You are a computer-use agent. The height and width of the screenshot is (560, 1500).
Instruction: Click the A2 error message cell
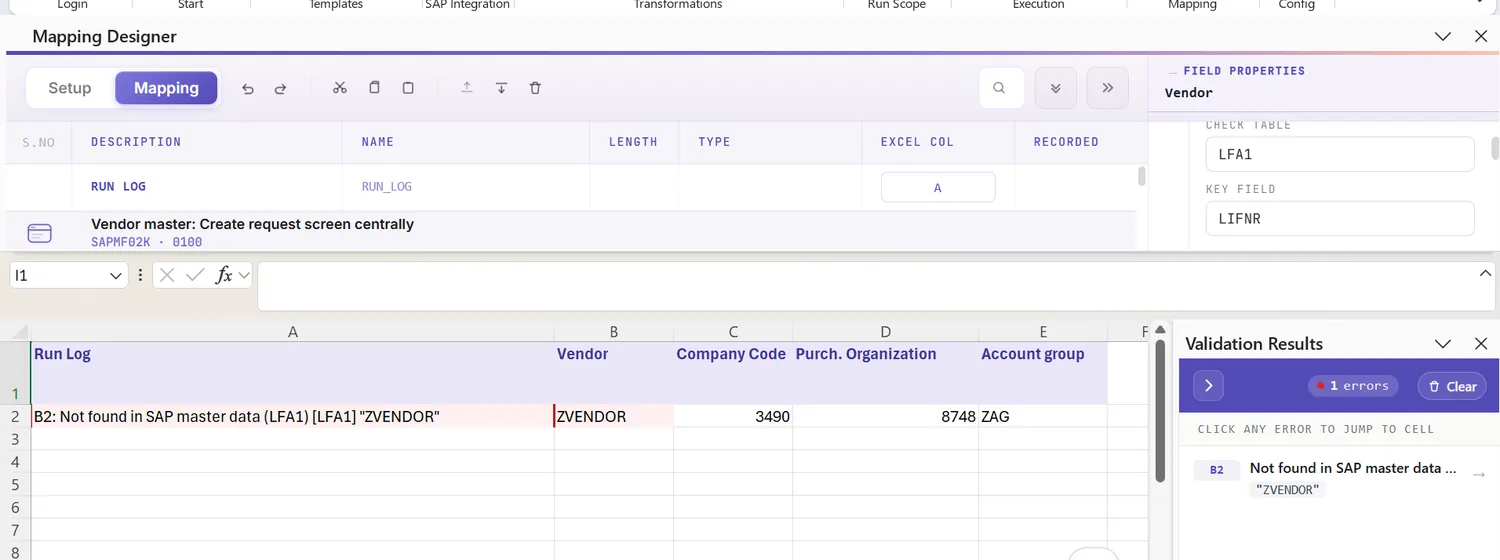(292, 416)
